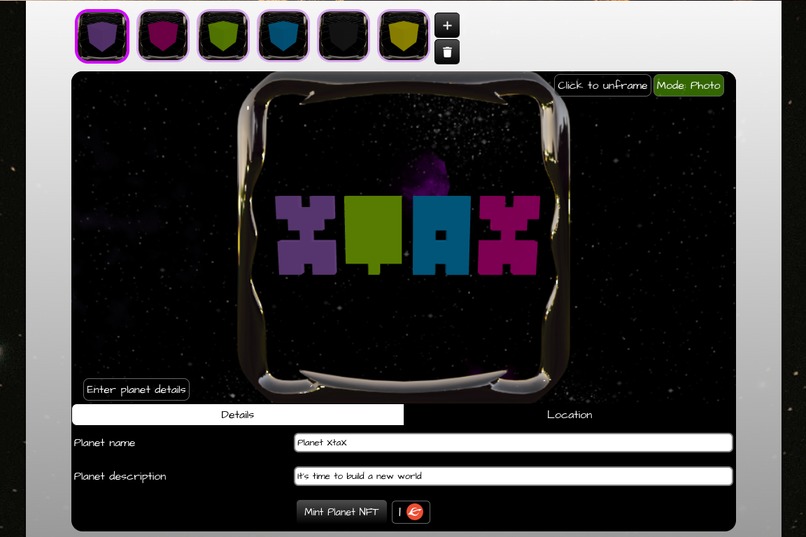The image size is (806, 537).
Task: Select the black block swatch
Action: [x=343, y=36]
